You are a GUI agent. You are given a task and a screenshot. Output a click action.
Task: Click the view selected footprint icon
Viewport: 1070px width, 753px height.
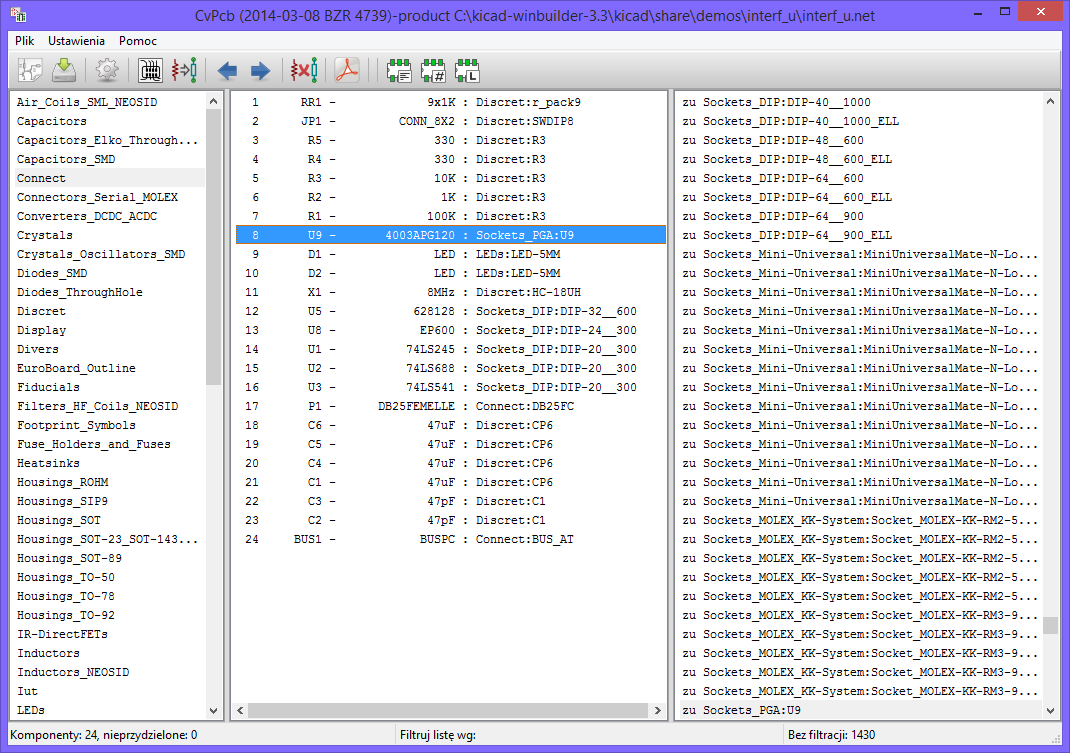click(150, 70)
